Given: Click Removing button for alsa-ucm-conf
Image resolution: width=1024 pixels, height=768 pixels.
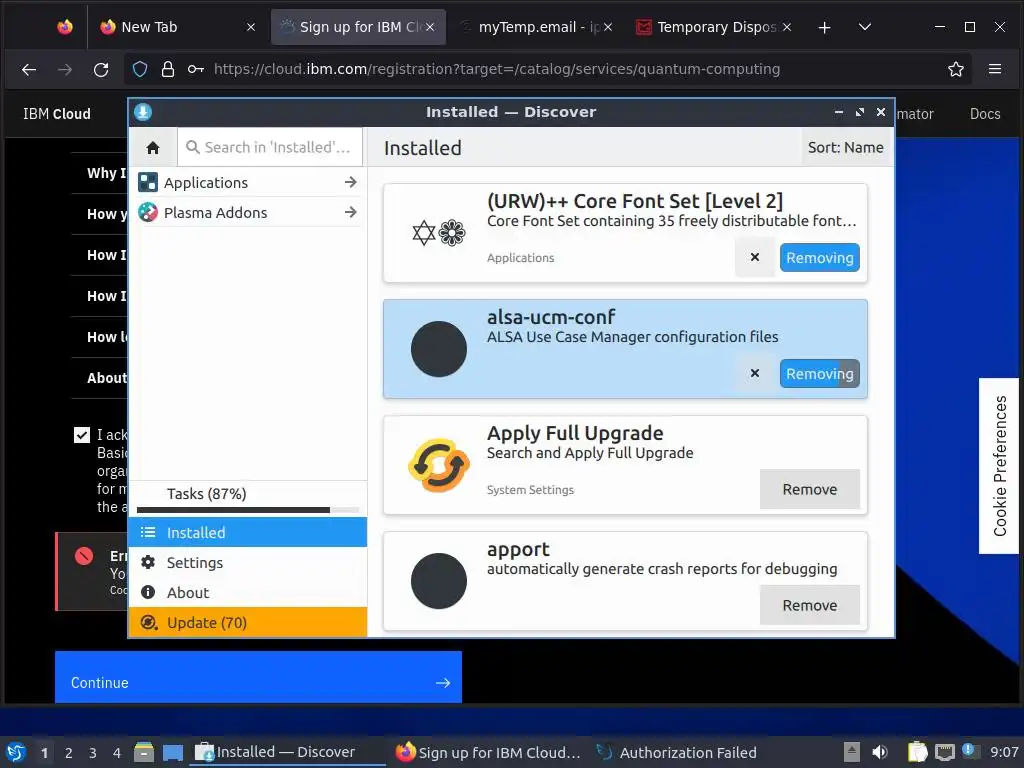Looking at the screenshot, I should tap(820, 374).
